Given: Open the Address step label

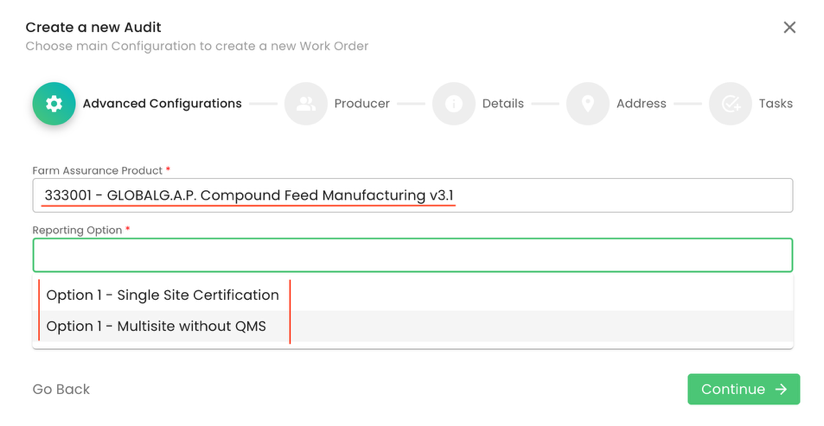Looking at the screenshot, I should [641, 104].
